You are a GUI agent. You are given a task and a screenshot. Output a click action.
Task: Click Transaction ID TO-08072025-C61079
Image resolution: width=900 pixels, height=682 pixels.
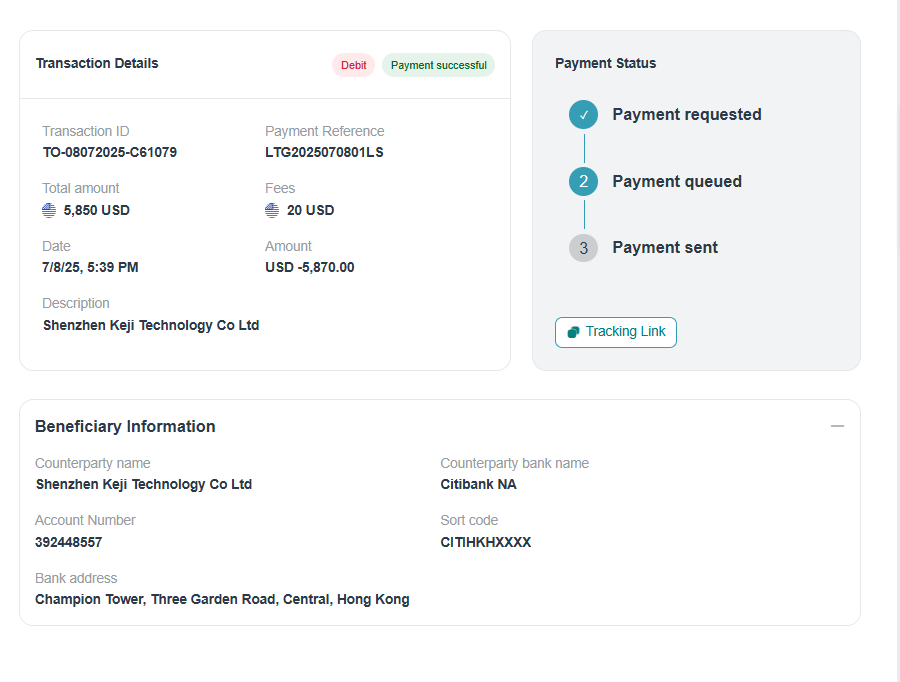click(110, 152)
